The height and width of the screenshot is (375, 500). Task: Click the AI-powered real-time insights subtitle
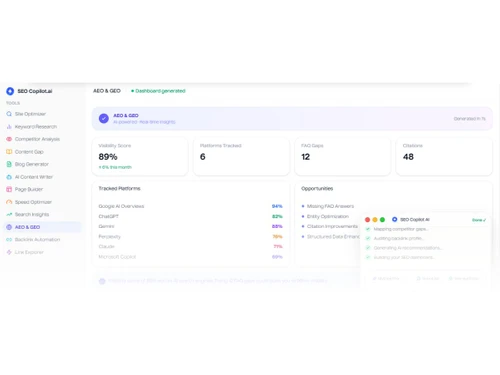click(144, 122)
